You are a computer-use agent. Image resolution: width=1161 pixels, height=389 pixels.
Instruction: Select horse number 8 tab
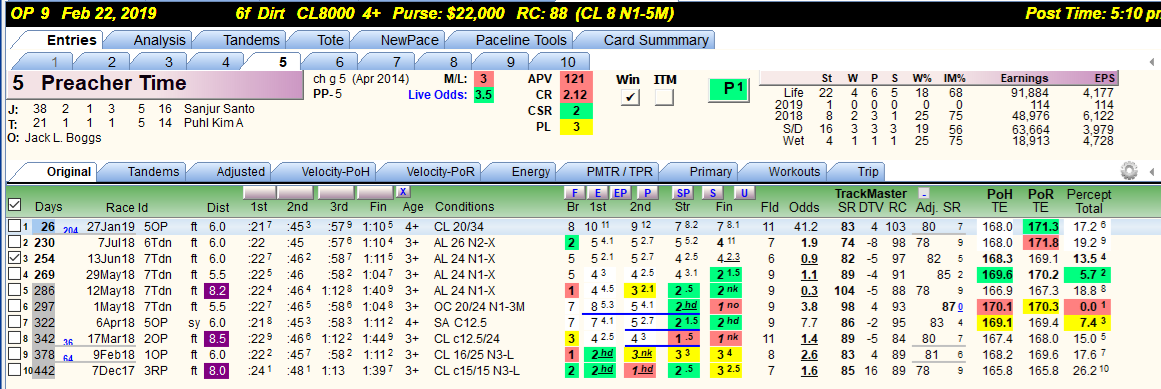click(454, 62)
